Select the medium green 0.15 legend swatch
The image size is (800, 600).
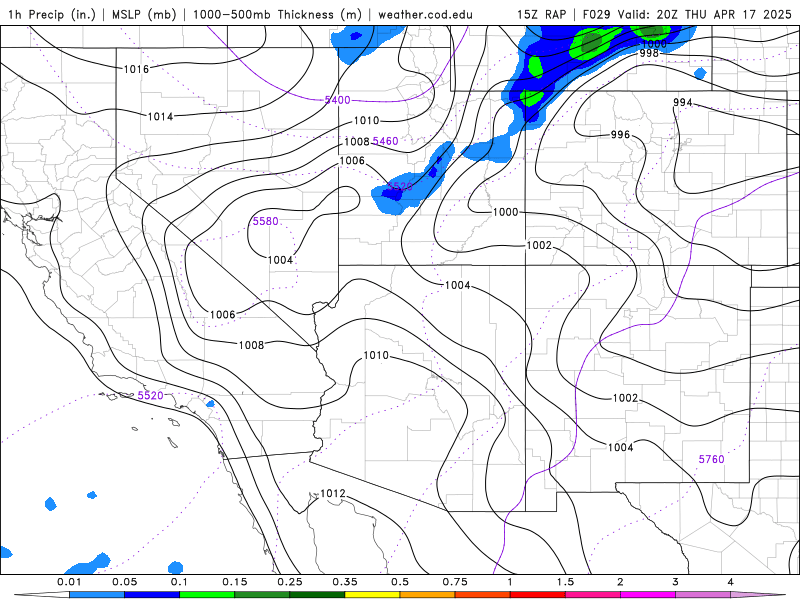262,595
